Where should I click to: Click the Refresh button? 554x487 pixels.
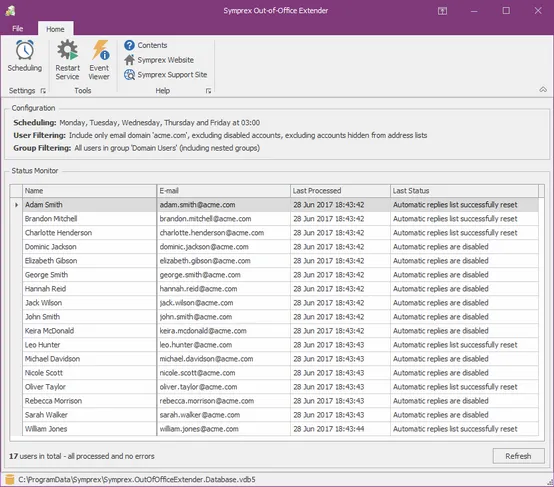pyautogui.click(x=518, y=456)
